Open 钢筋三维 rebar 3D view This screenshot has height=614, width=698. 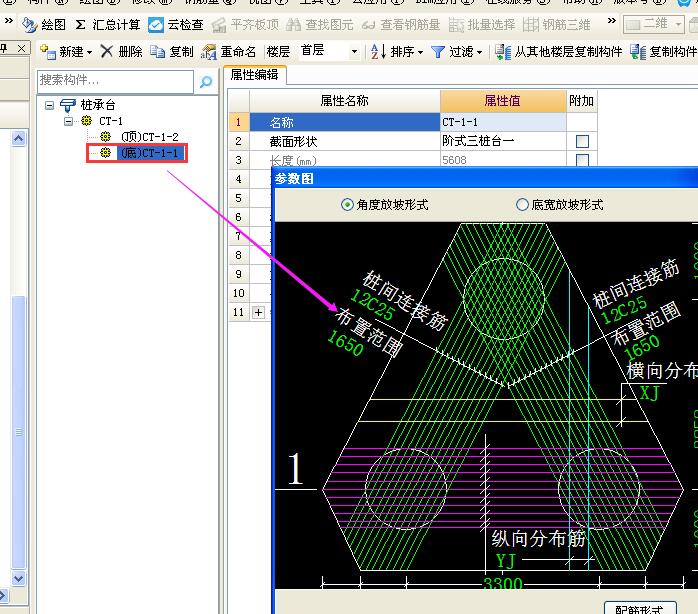(x=556, y=24)
